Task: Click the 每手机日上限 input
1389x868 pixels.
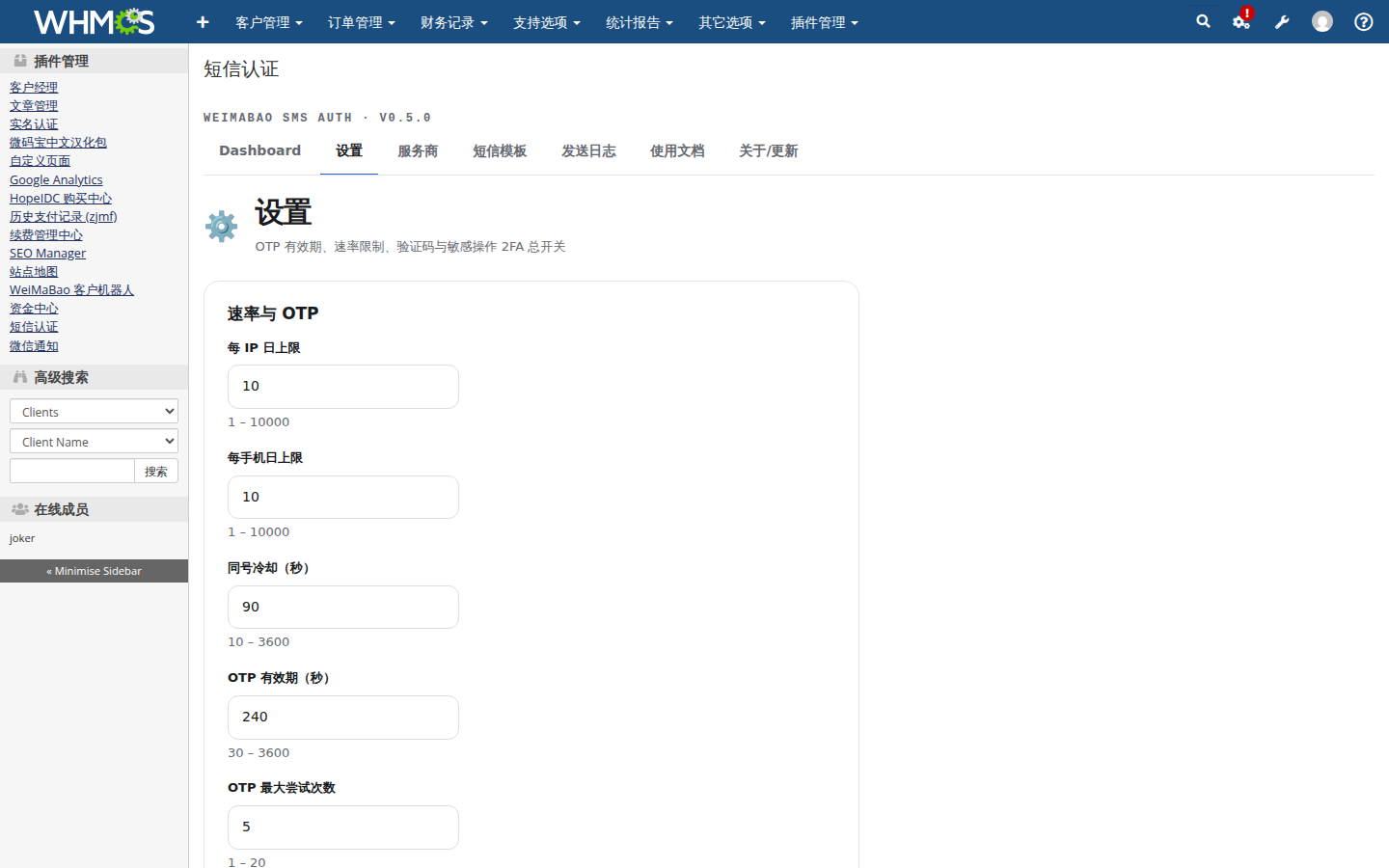Action: tap(343, 497)
